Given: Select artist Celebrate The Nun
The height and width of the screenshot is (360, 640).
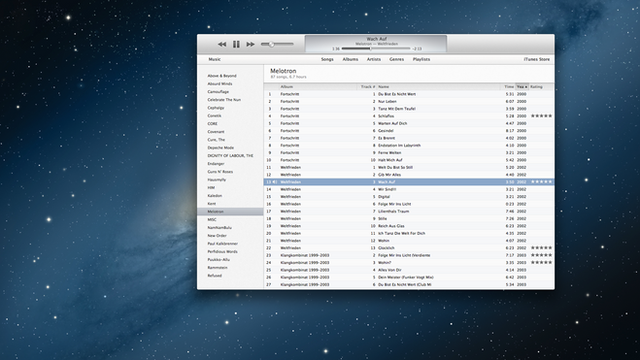Looking at the screenshot, I should pyautogui.click(x=224, y=100).
